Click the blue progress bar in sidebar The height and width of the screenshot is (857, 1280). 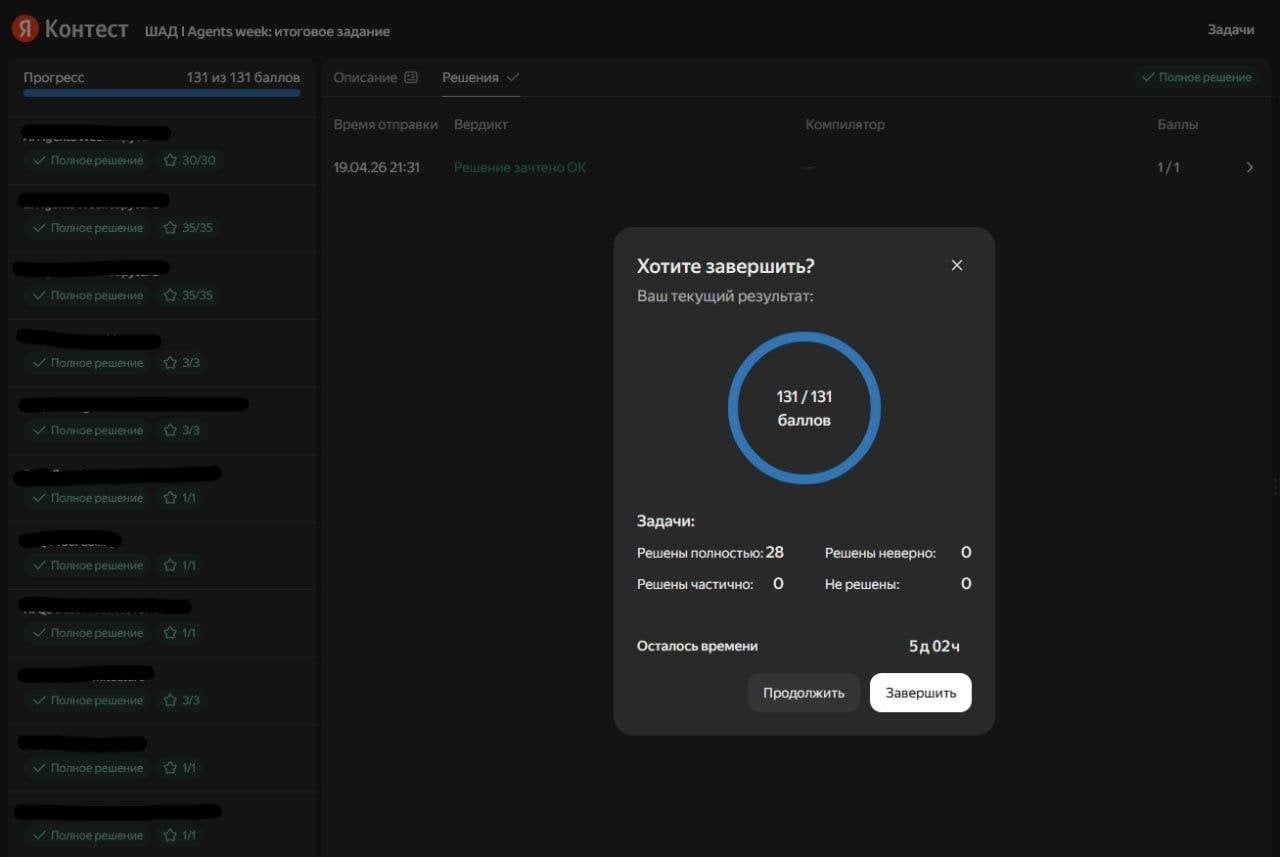click(162, 93)
